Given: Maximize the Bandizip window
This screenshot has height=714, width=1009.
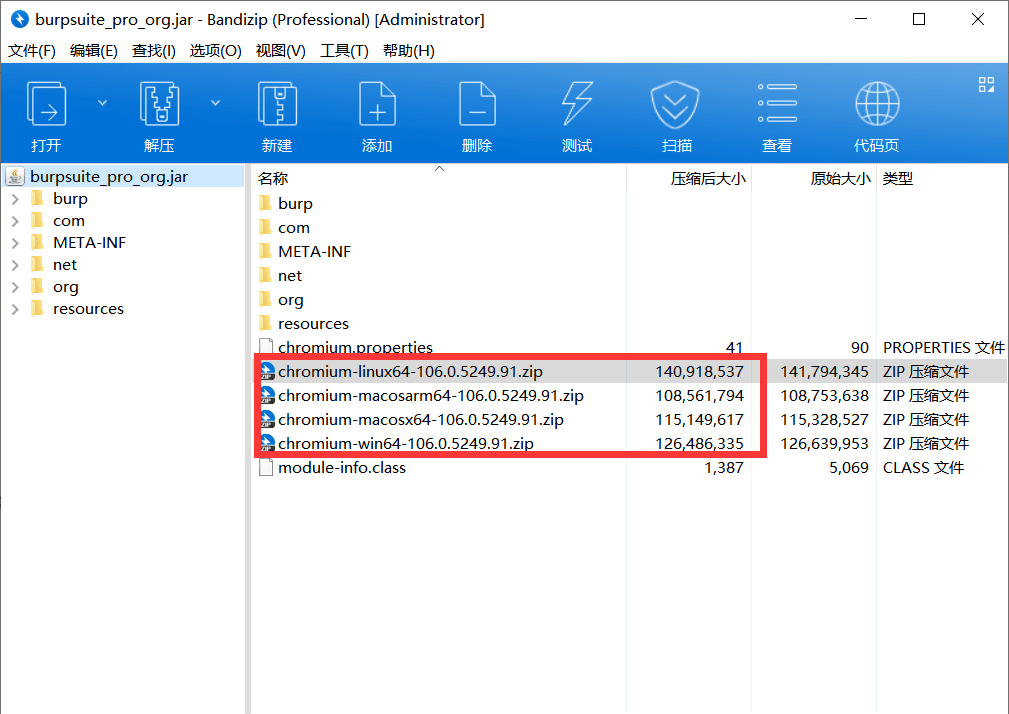Looking at the screenshot, I should click(919, 19).
